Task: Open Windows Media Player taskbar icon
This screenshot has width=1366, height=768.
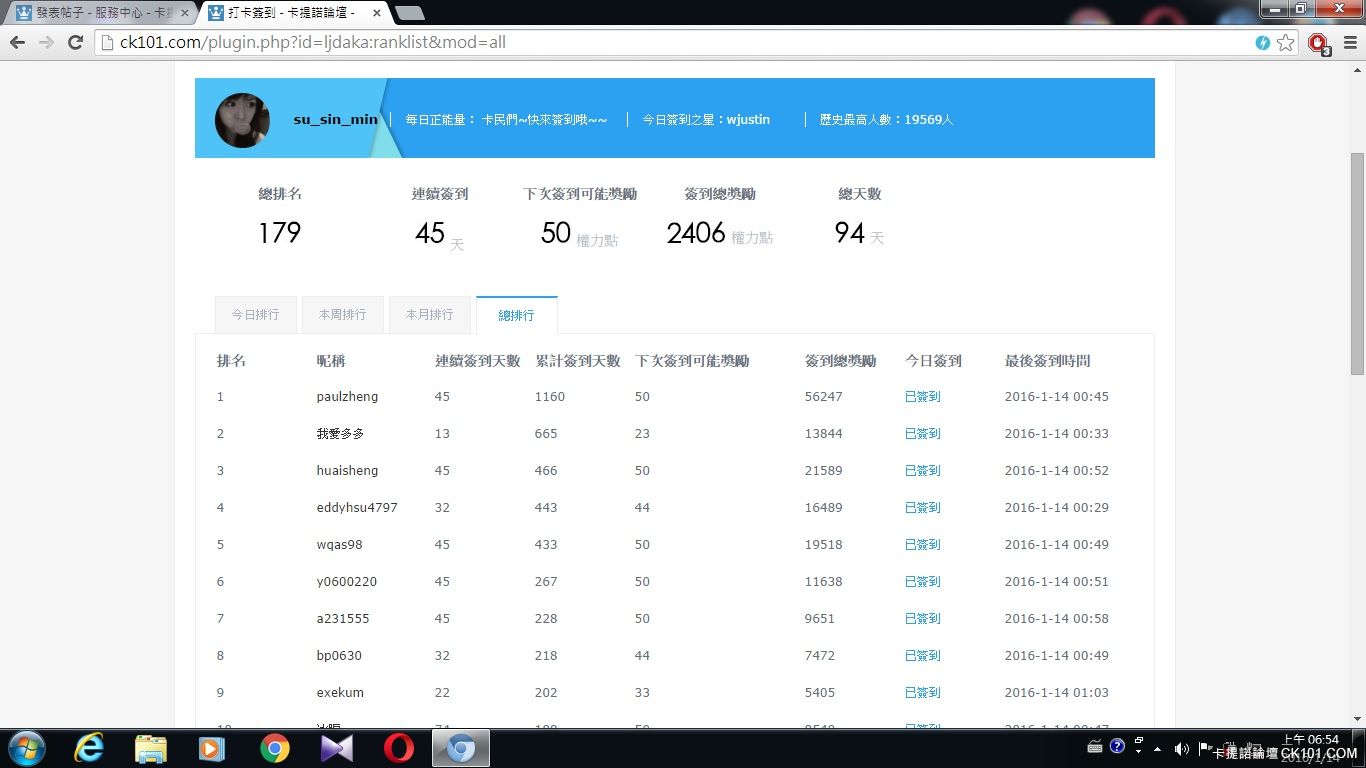Action: 212,748
